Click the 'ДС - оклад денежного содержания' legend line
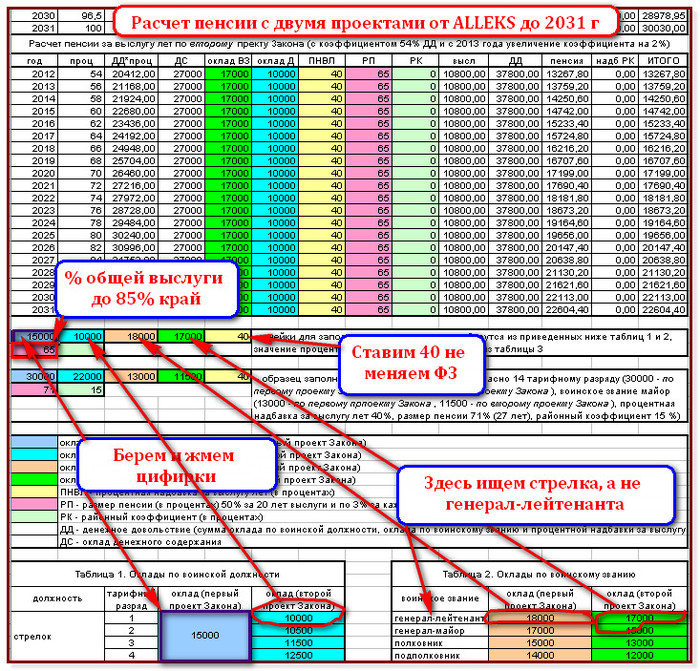 click(141, 542)
